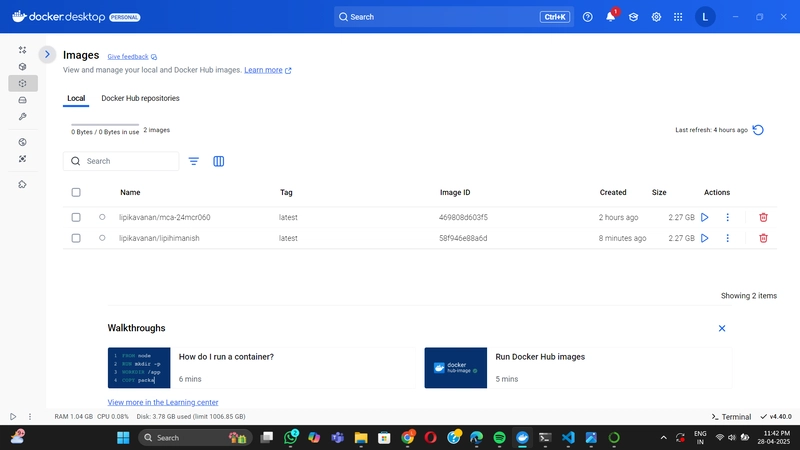Image resolution: width=800 pixels, height=450 pixels.
Task: Check the lipikavanan/lipihimanish row checkbox
Action: tap(76, 238)
